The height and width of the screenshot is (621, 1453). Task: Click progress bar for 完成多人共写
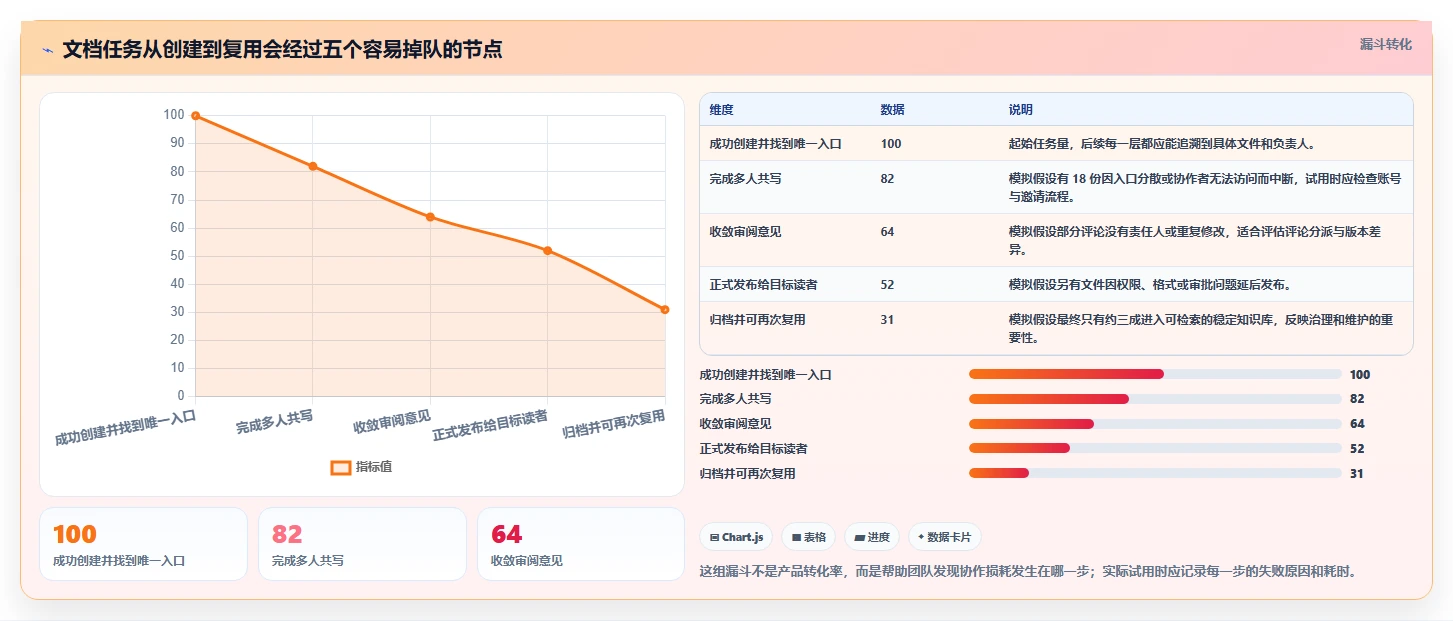point(1155,399)
